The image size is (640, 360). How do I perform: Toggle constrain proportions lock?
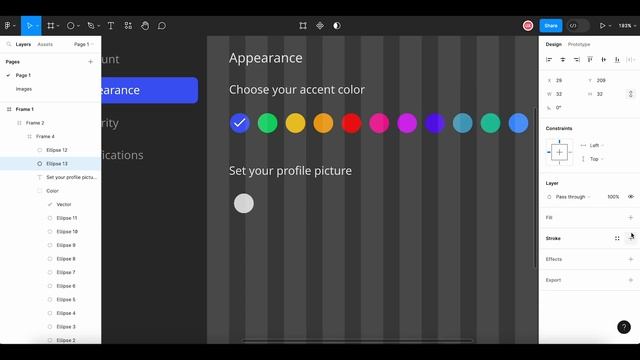(631, 94)
